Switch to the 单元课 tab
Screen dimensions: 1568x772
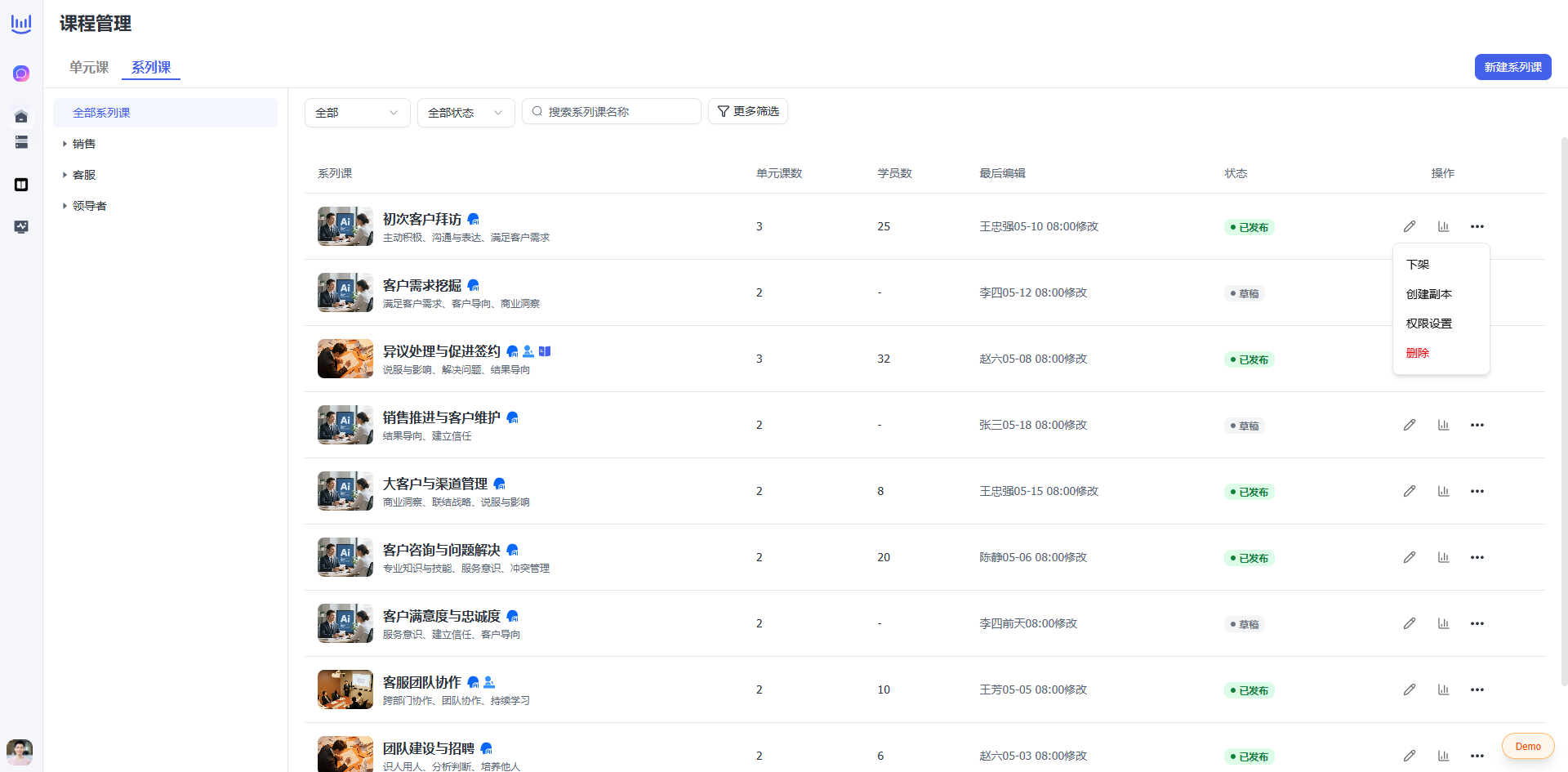click(89, 67)
